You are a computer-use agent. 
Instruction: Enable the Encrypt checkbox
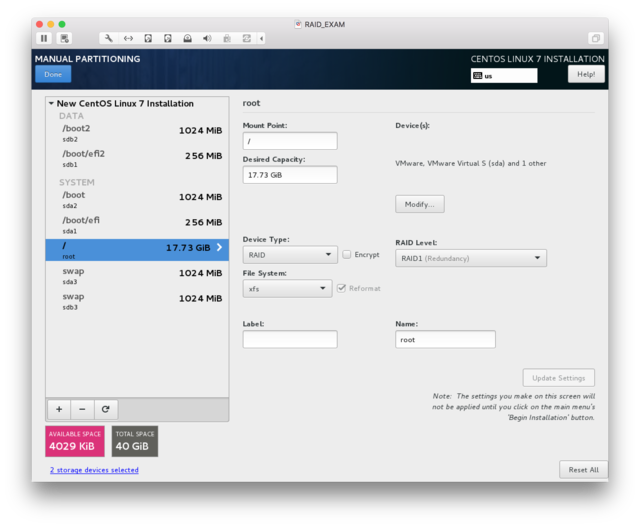pos(347,255)
